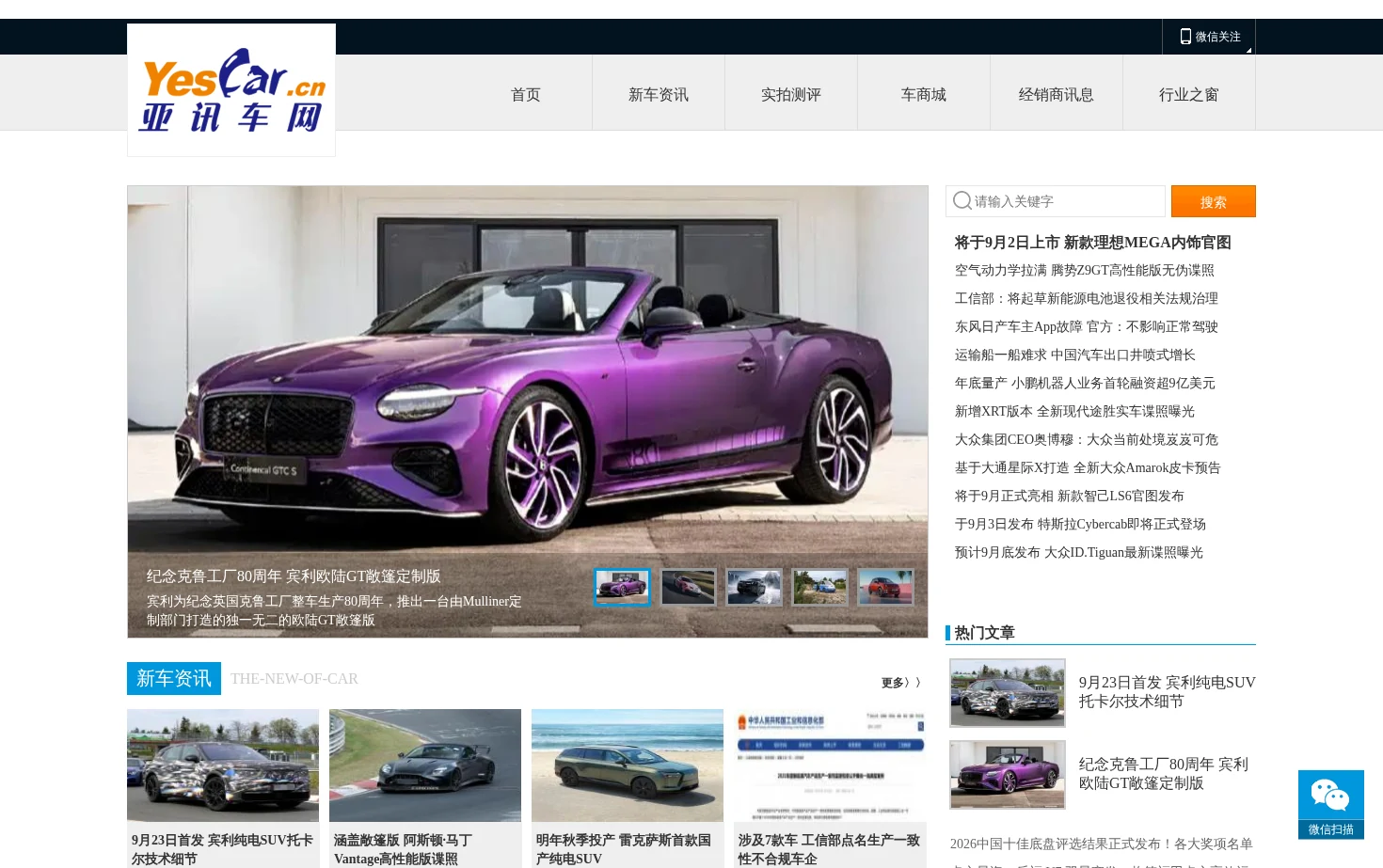Image resolution: width=1383 pixels, height=868 pixels.
Task: Open slide title 纪念克鲁工厂80周年 宾利欧陆GT敞篷定制版
Action: pos(294,576)
